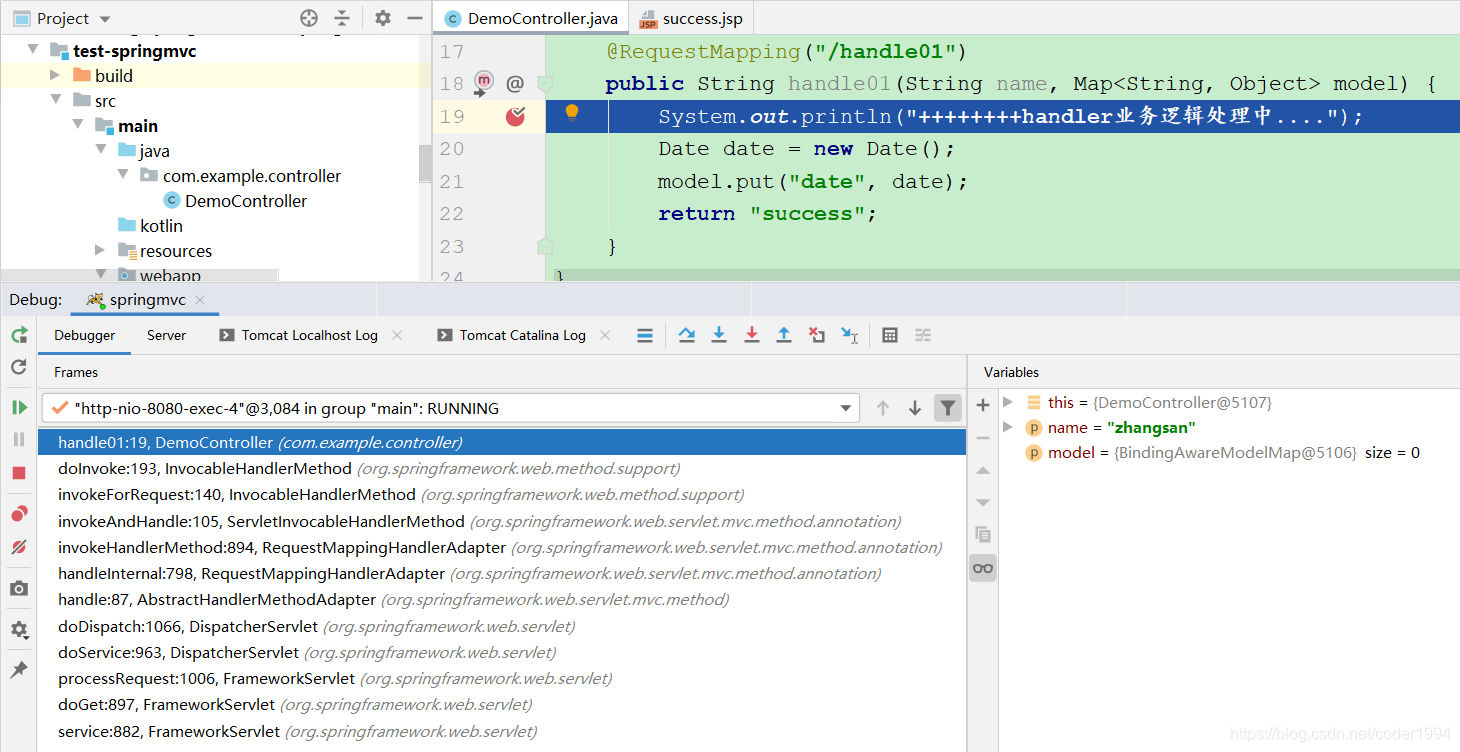Viewport: 1460px width, 752px height.
Task: Click Trace Current Stream Chain icon
Action: pos(923,335)
